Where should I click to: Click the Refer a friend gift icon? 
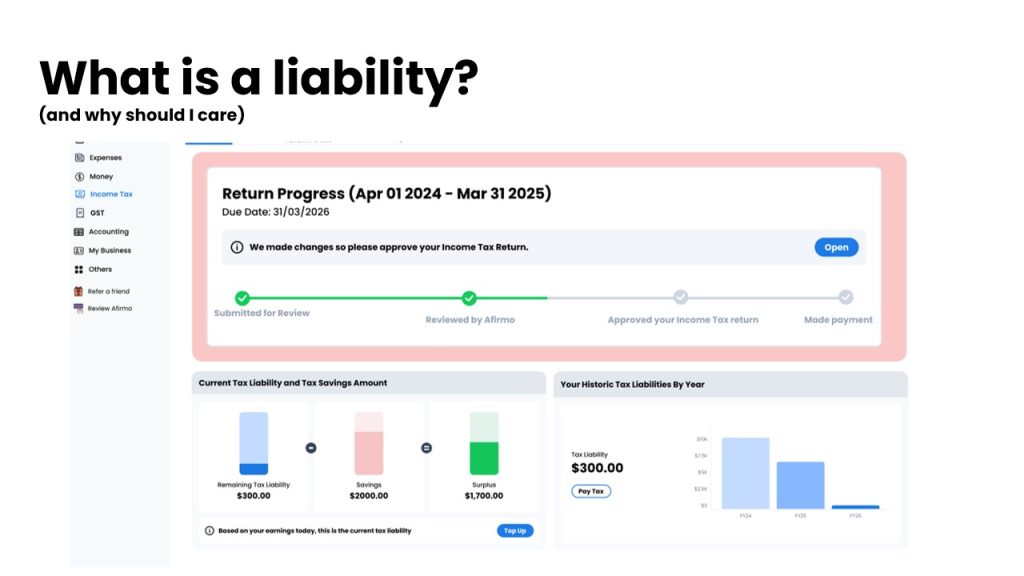coord(78,291)
